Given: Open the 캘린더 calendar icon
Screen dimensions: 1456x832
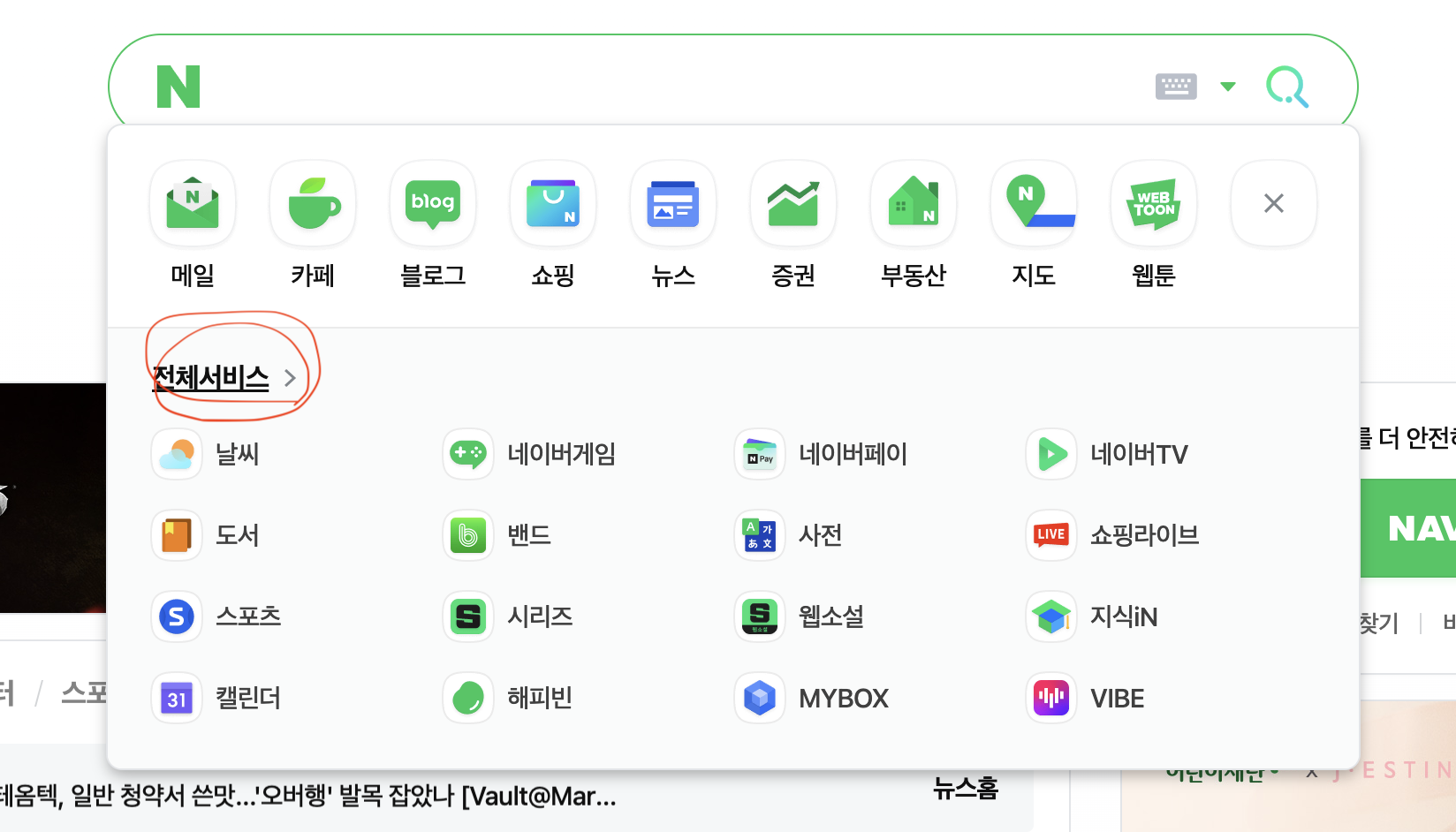Looking at the screenshot, I should (177, 698).
